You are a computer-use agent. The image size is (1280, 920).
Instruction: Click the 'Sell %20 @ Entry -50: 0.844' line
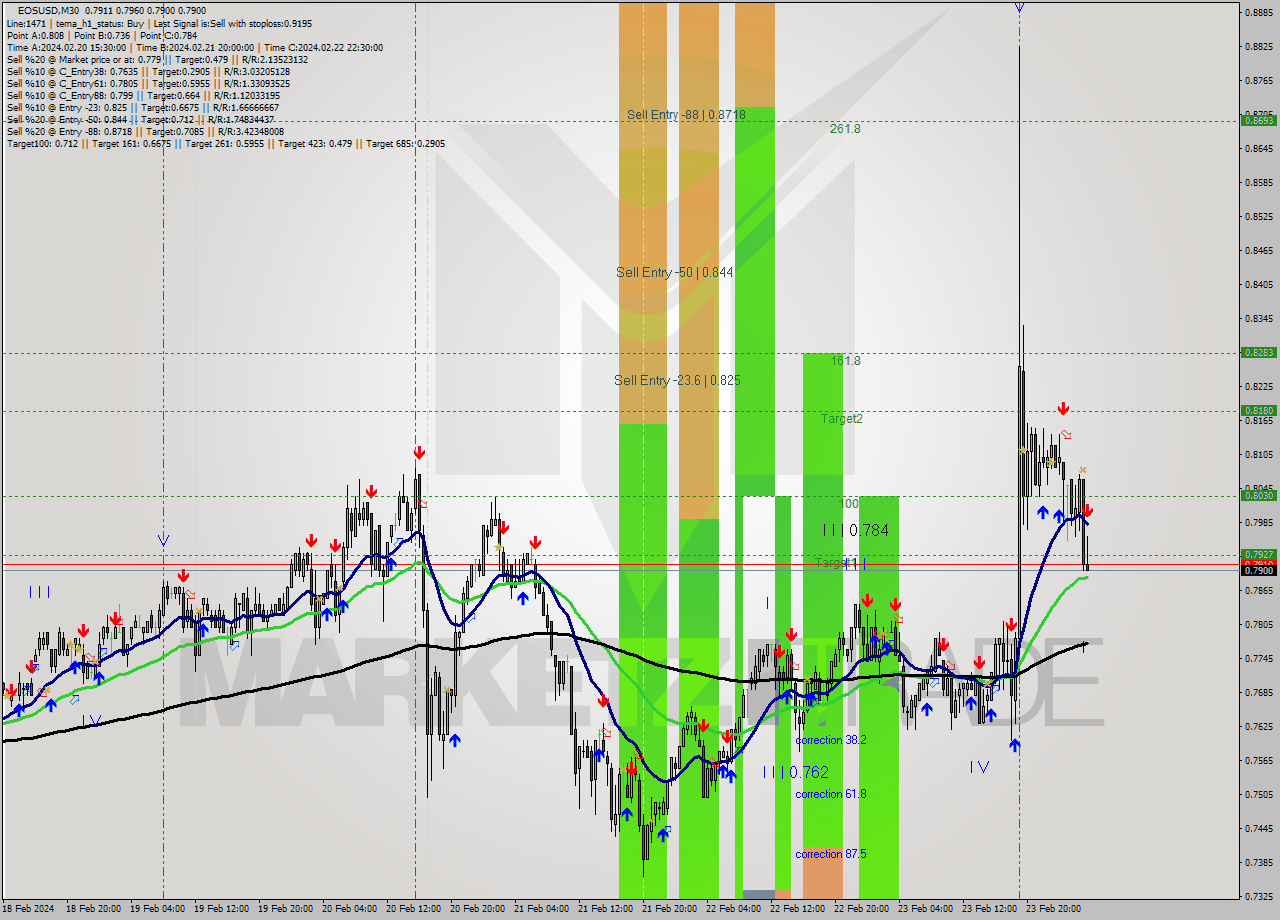pyautogui.click(x=140, y=119)
